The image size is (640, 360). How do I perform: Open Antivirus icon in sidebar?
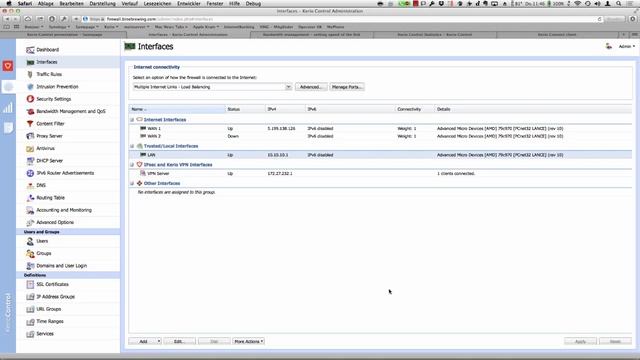coord(30,148)
